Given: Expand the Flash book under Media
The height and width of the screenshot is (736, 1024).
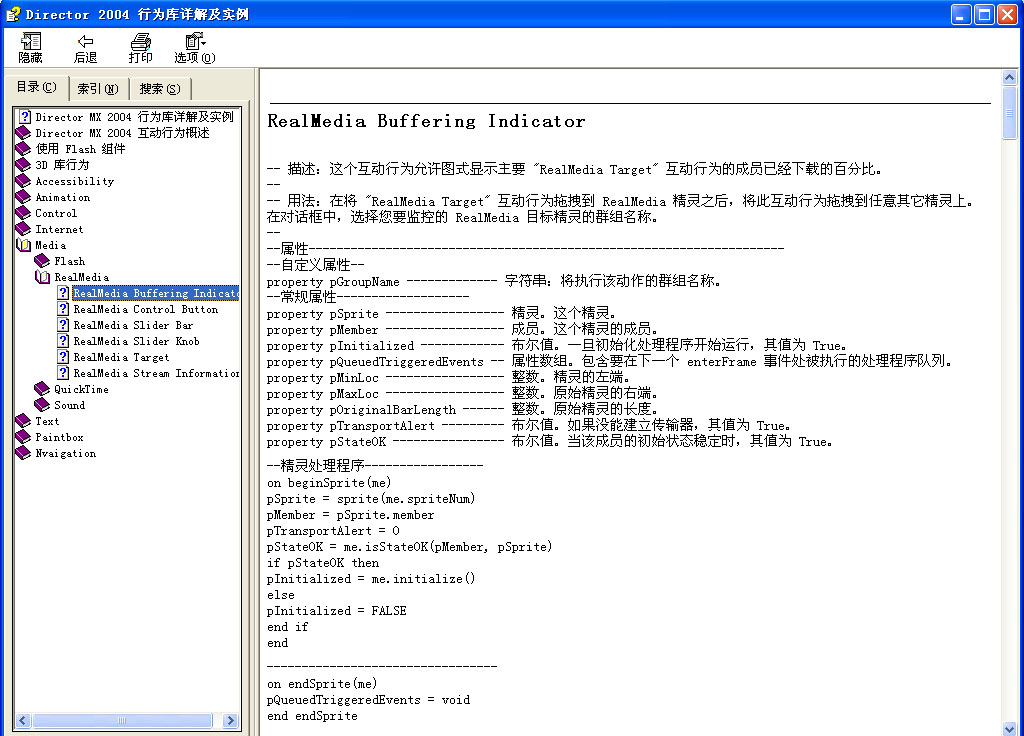Looking at the screenshot, I should click(x=69, y=261).
